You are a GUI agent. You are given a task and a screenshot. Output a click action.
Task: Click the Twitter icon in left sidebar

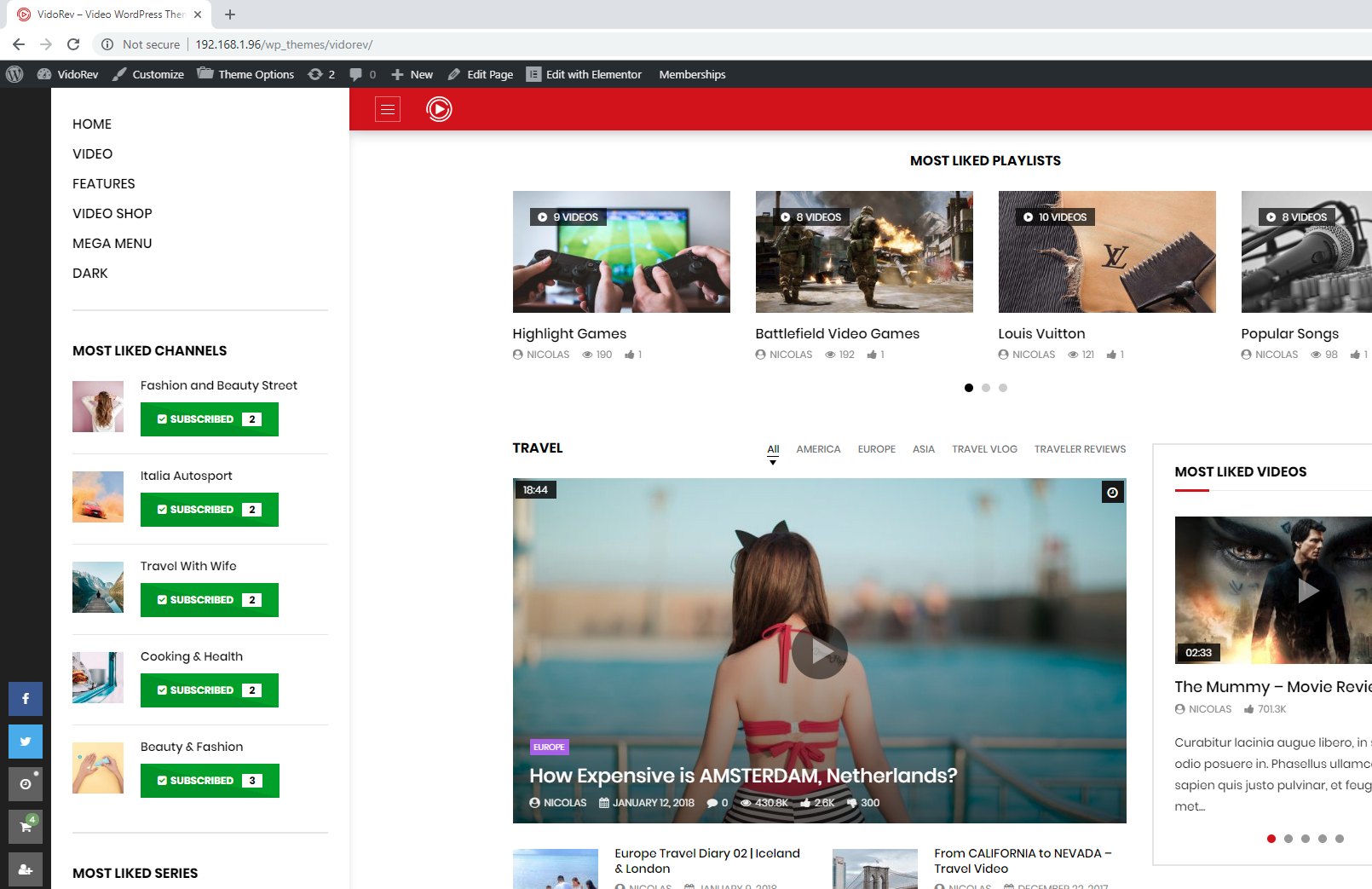(26, 742)
